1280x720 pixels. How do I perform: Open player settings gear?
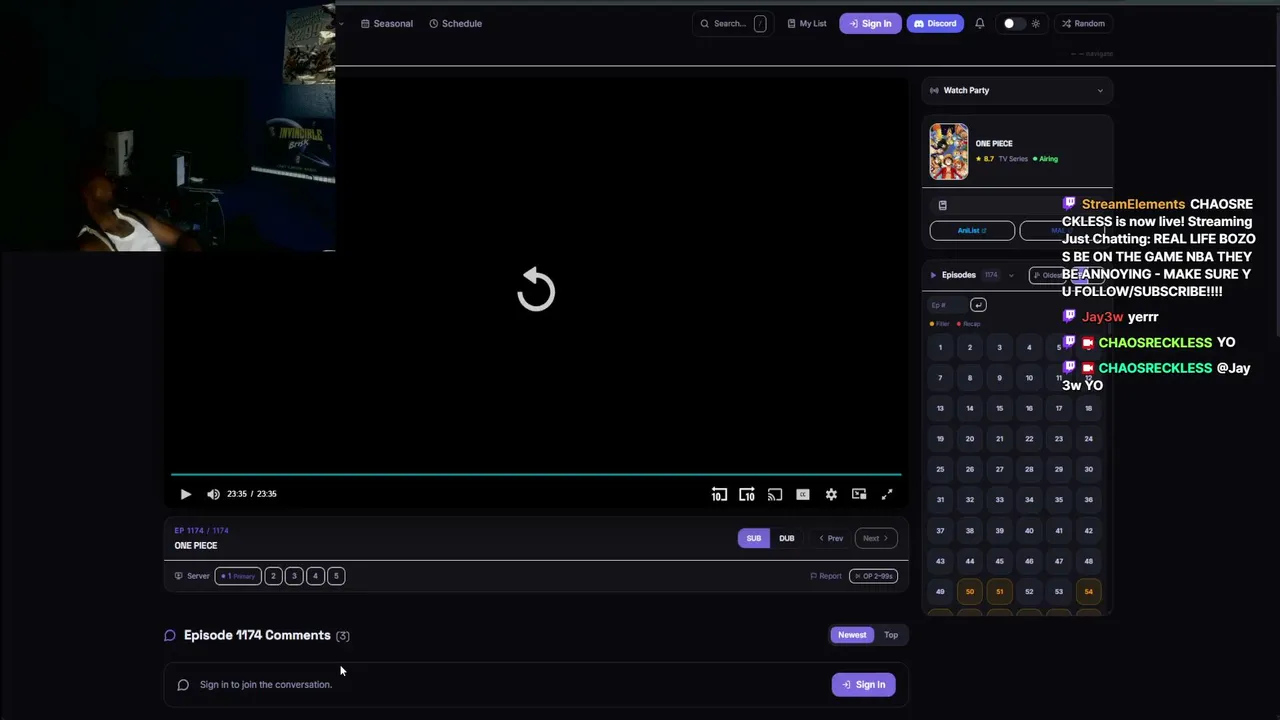pyautogui.click(x=831, y=494)
